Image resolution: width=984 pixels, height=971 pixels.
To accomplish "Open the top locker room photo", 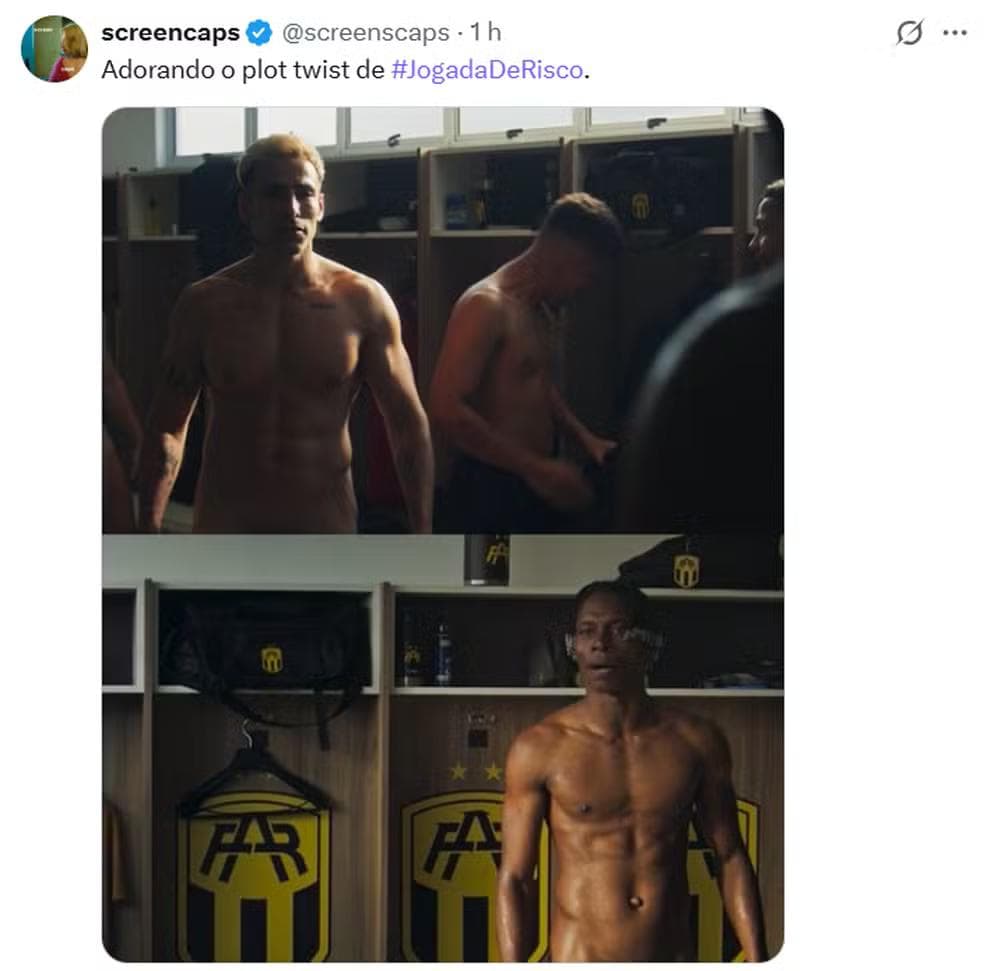I will coord(443,320).
